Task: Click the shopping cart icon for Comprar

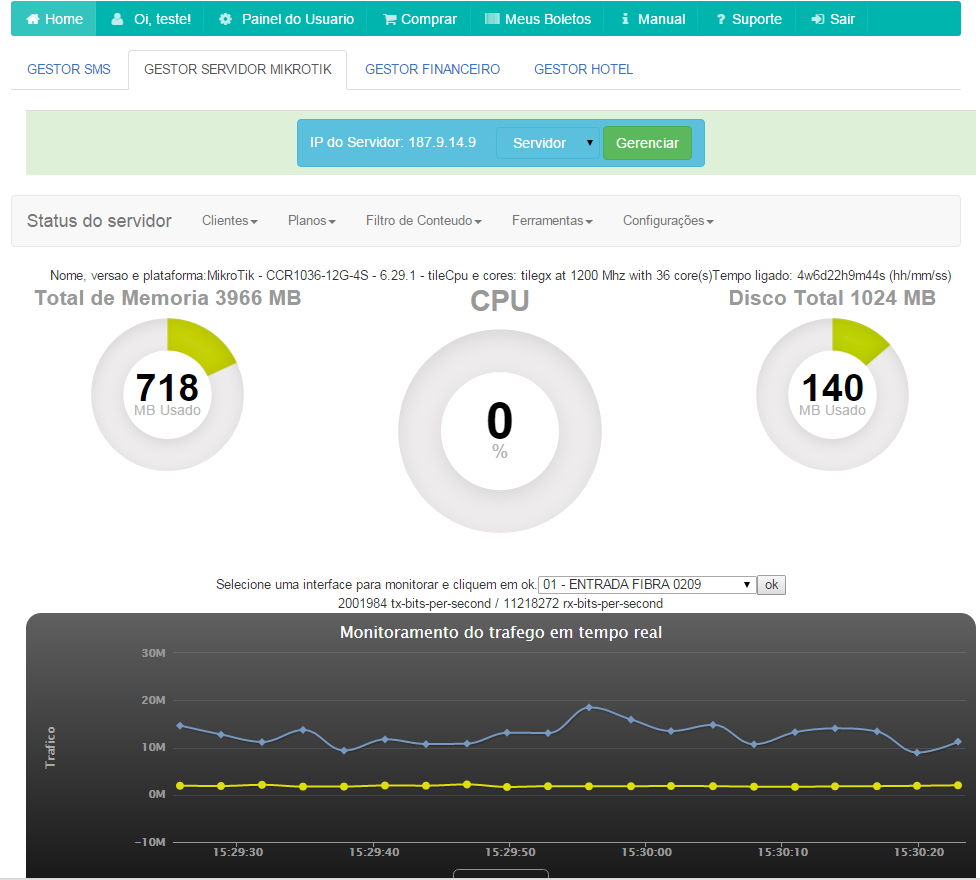Action: click(390, 19)
